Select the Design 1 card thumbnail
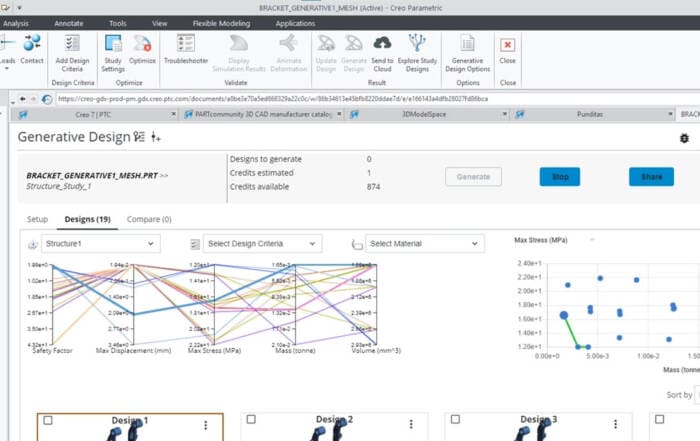Screen dimensions: 700x441 pos(124,429)
